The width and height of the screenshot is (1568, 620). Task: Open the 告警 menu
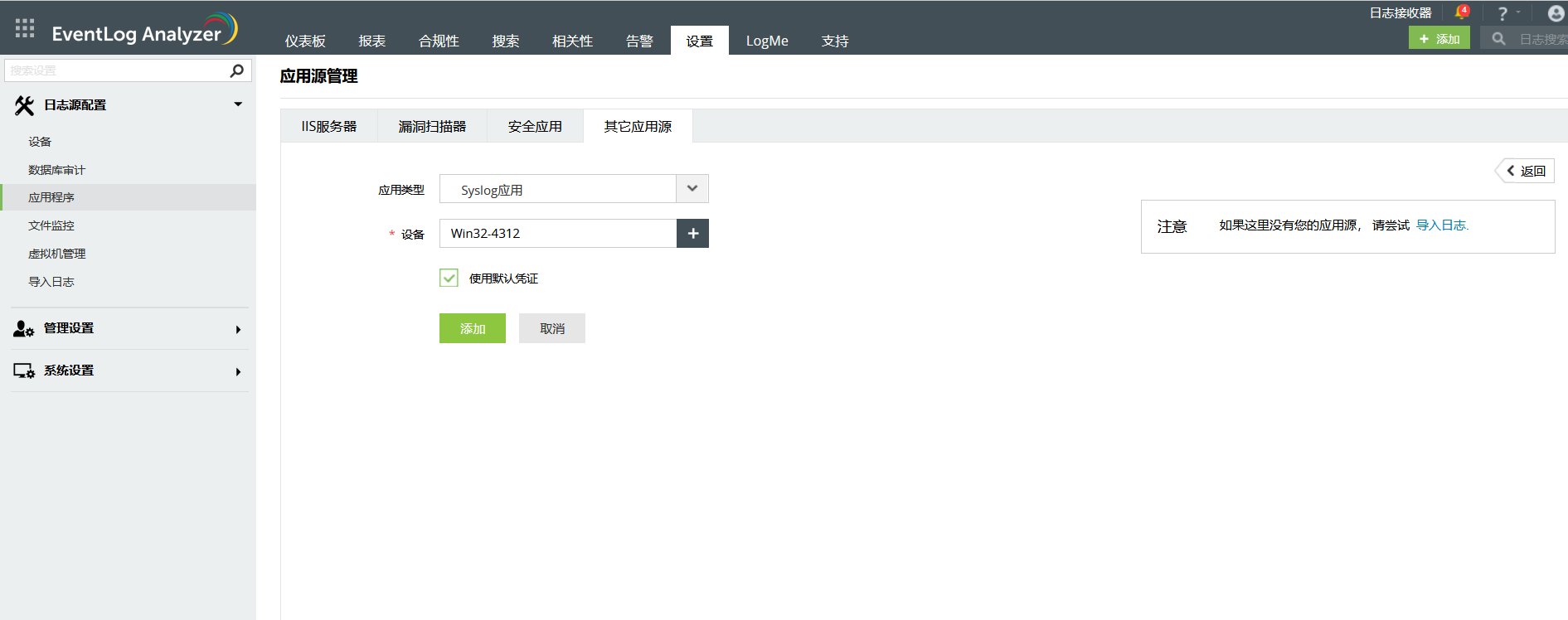point(639,41)
